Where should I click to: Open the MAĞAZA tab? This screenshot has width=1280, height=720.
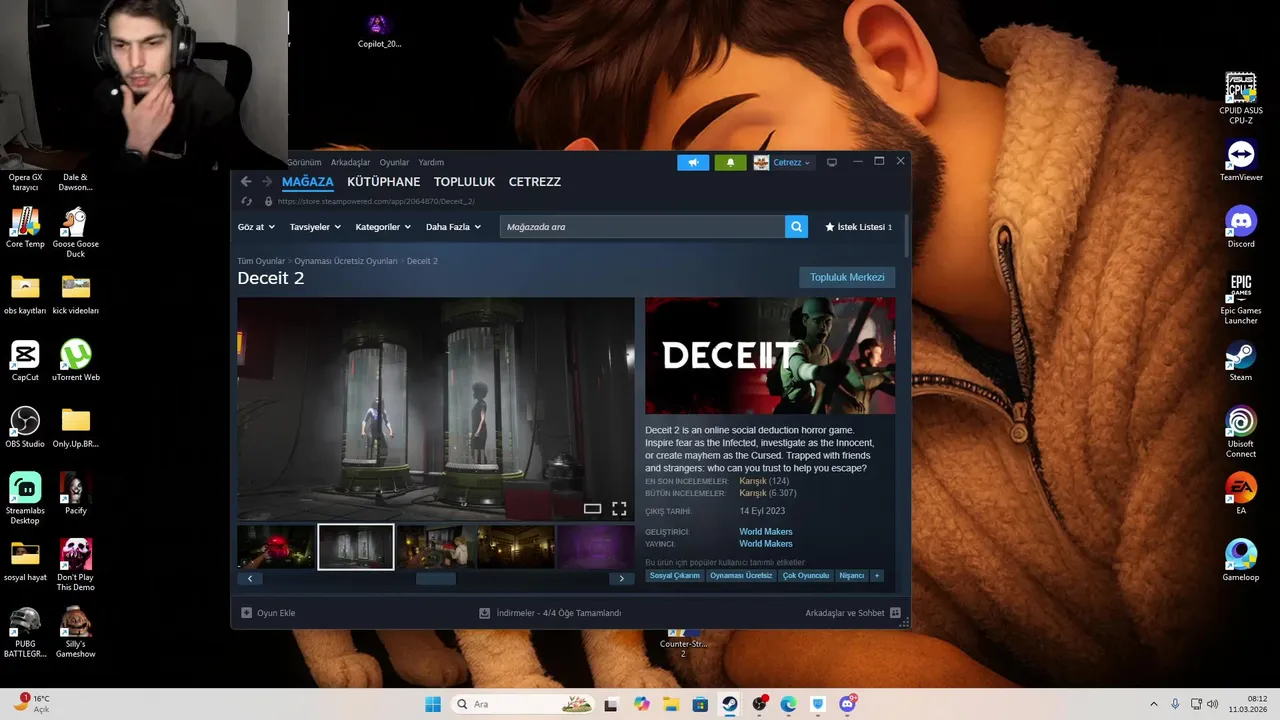(308, 182)
